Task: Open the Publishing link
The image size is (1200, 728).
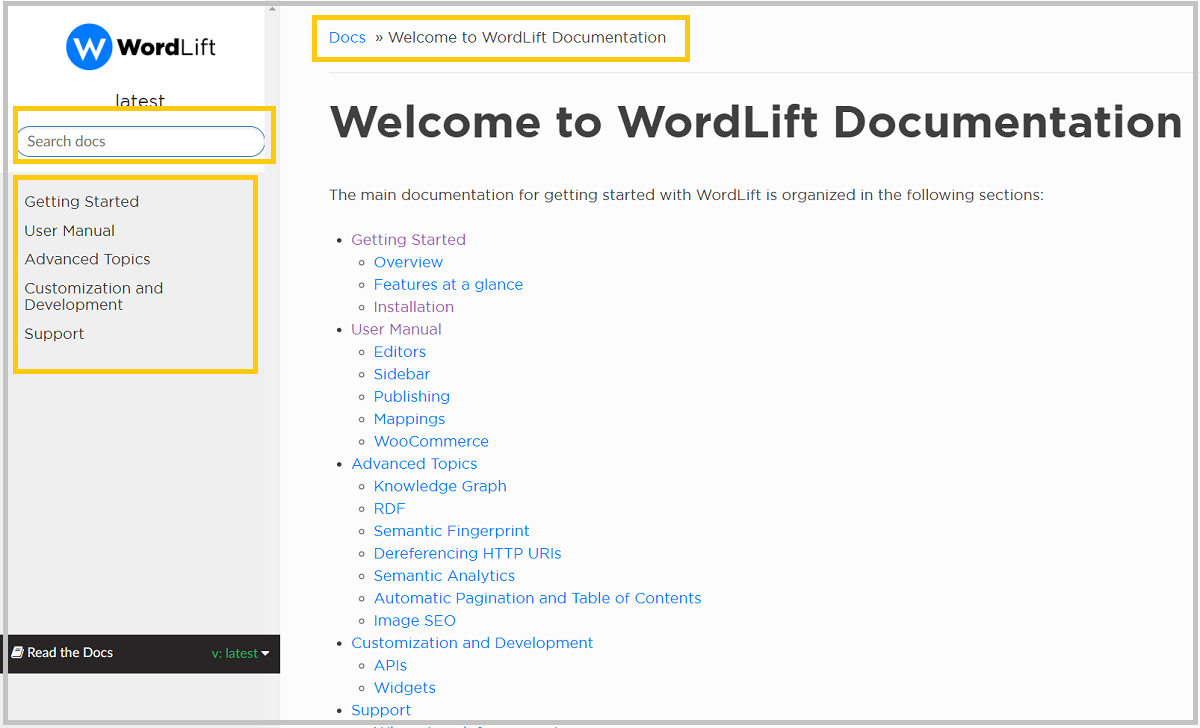Action: [x=412, y=396]
